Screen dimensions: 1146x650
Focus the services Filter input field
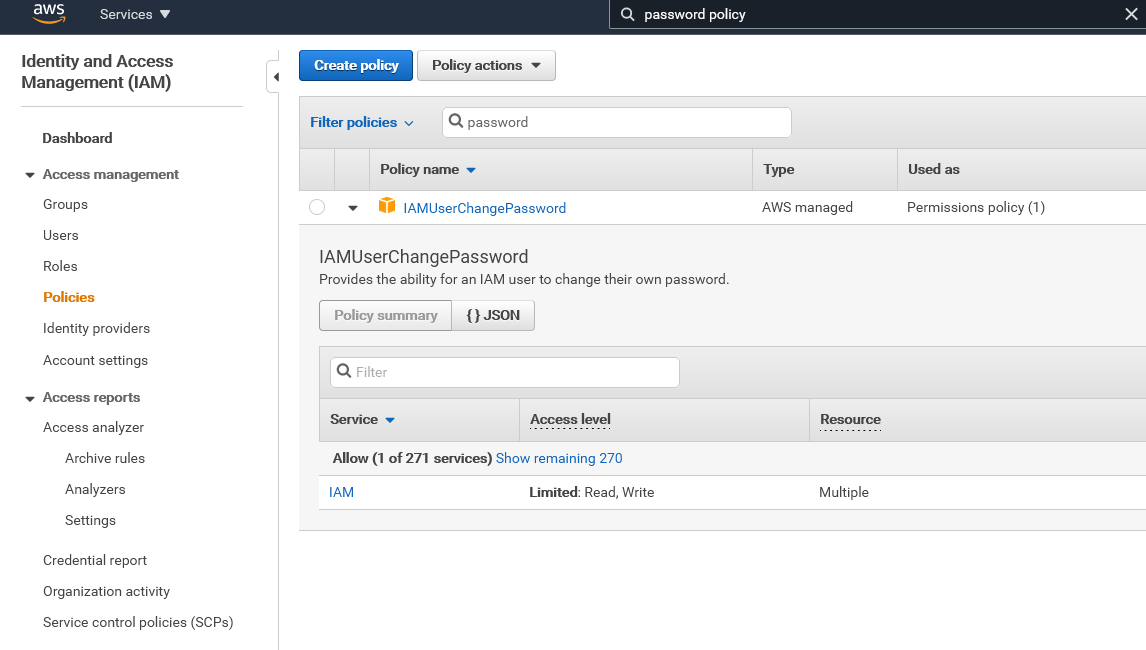[505, 372]
